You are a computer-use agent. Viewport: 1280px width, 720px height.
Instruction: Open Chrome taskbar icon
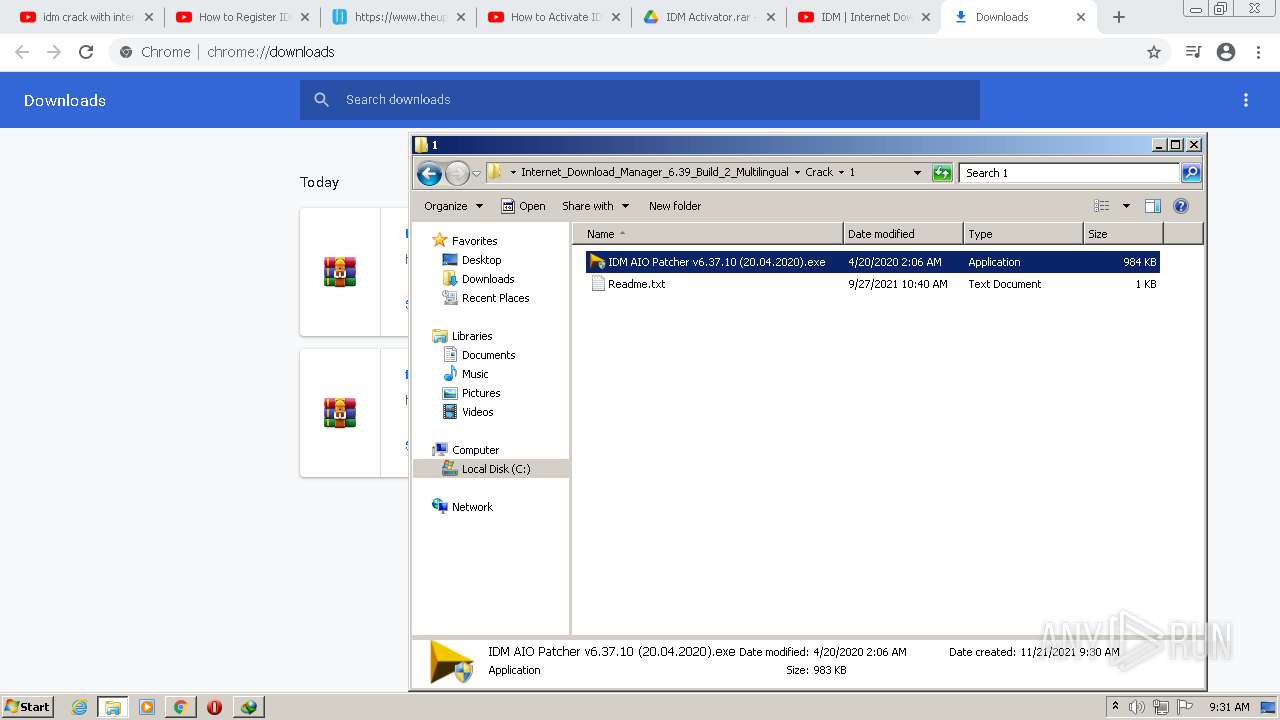point(180,707)
